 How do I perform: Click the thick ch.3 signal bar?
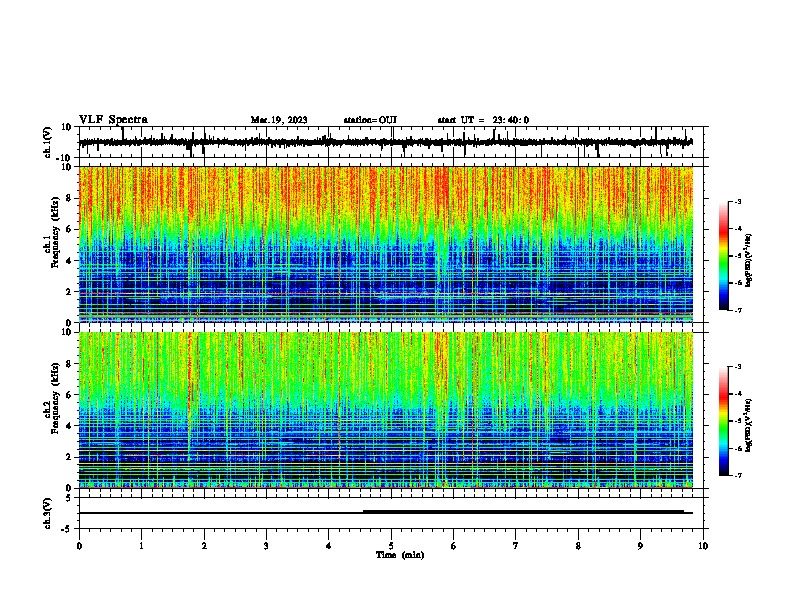click(523, 512)
